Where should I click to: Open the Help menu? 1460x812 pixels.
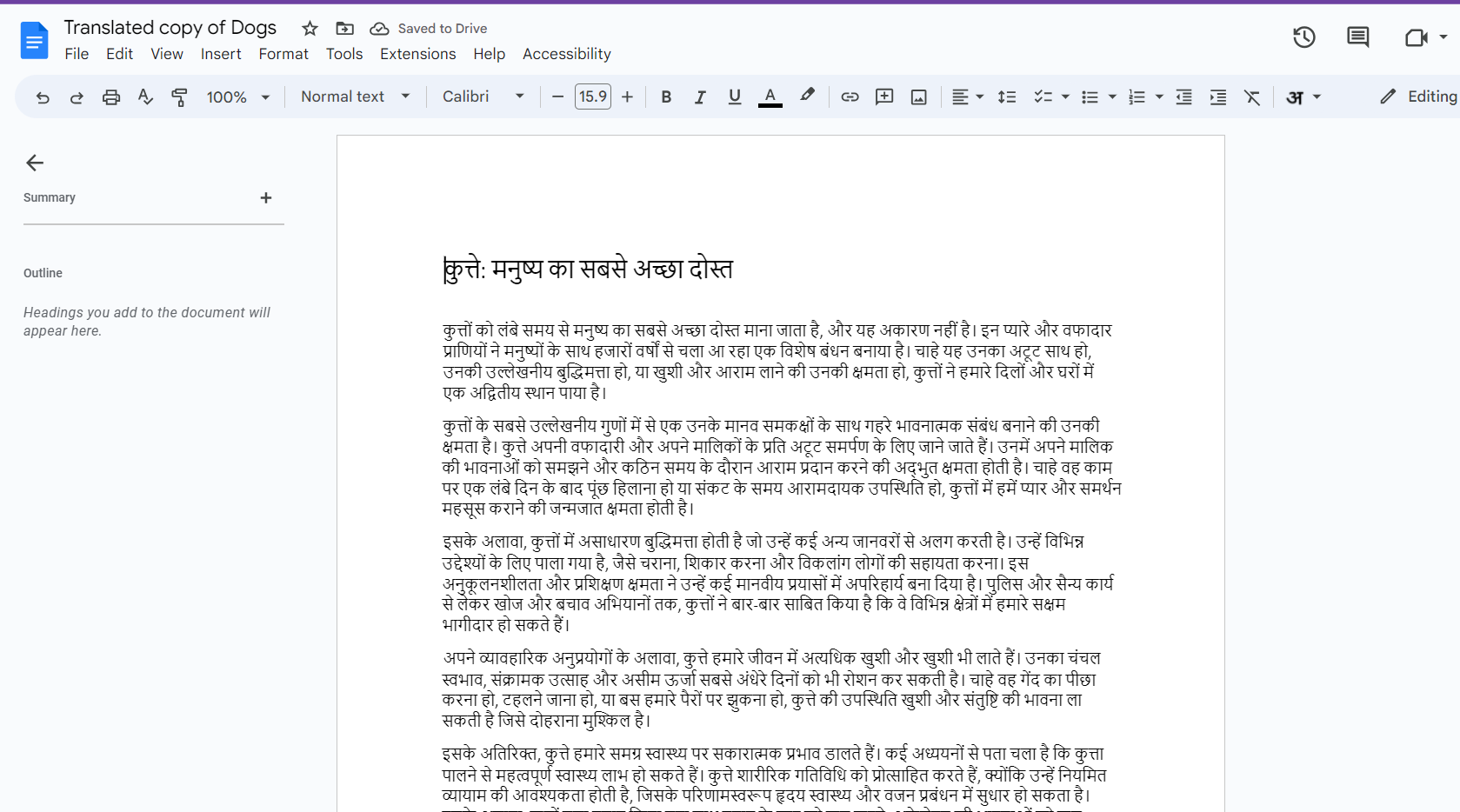(x=489, y=54)
